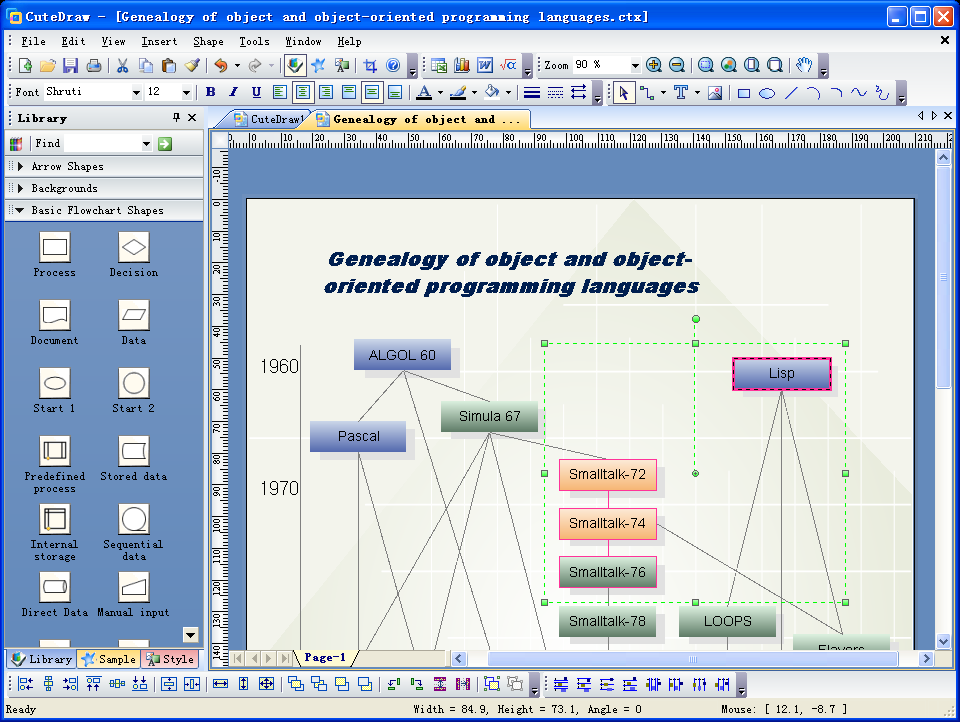Select the pointer selection tool
The height and width of the screenshot is (722, 960).
pos(623,93)
